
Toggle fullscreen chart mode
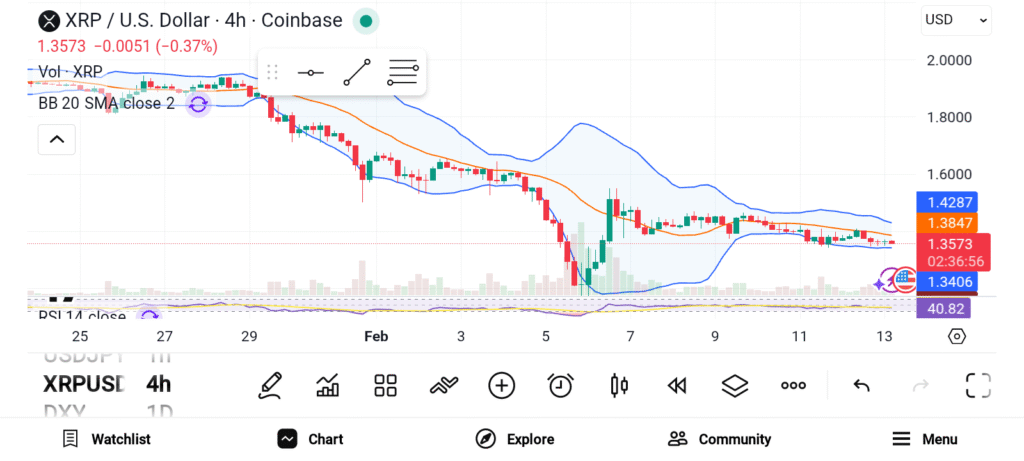pyautogui.click(x=977, y=385)
